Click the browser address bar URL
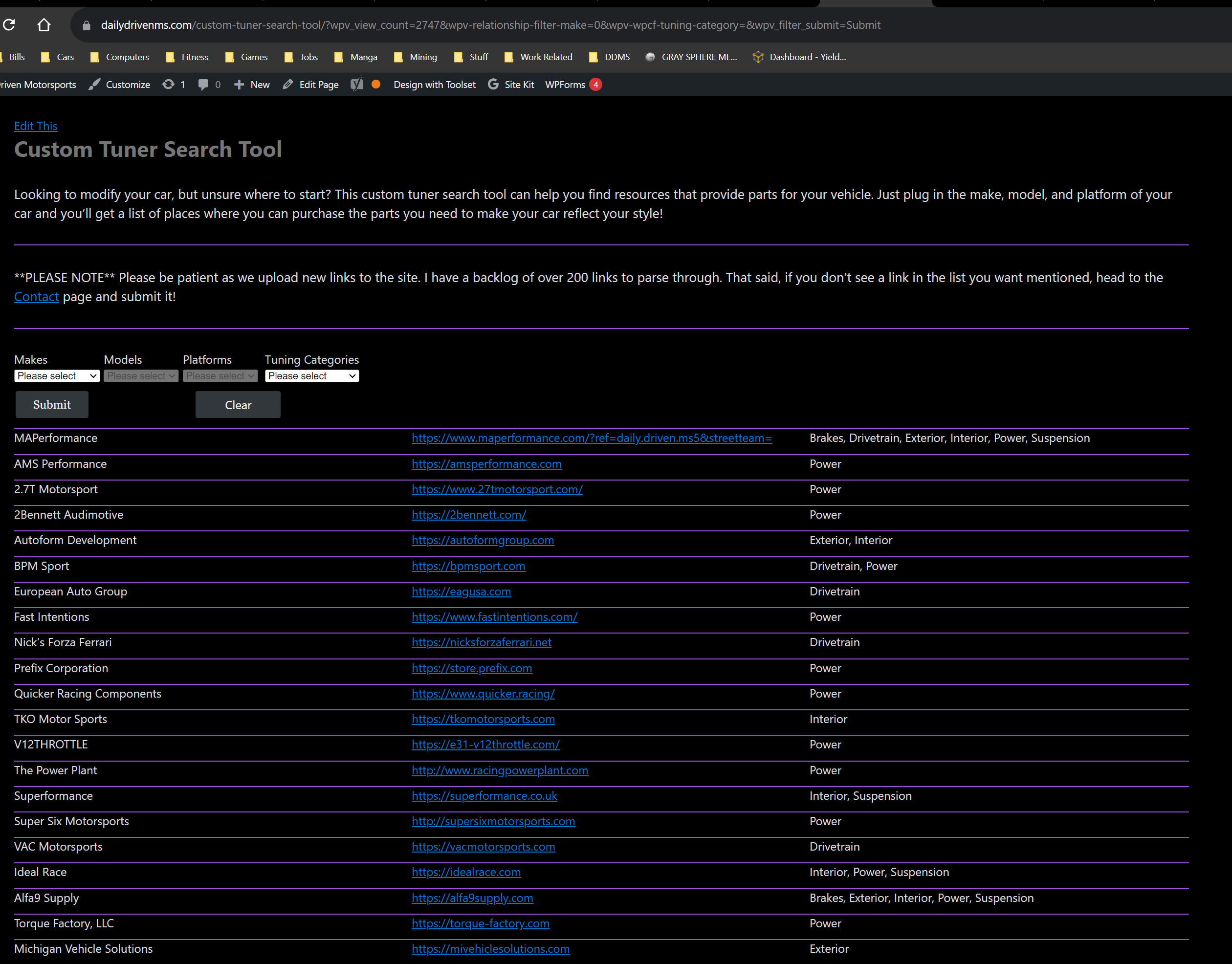 490,25
